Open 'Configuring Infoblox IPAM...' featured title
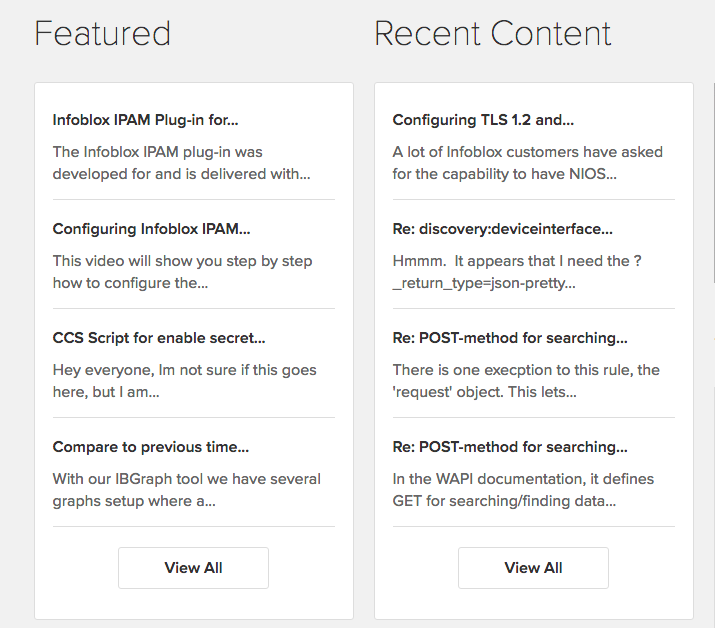 coord(151,229)
